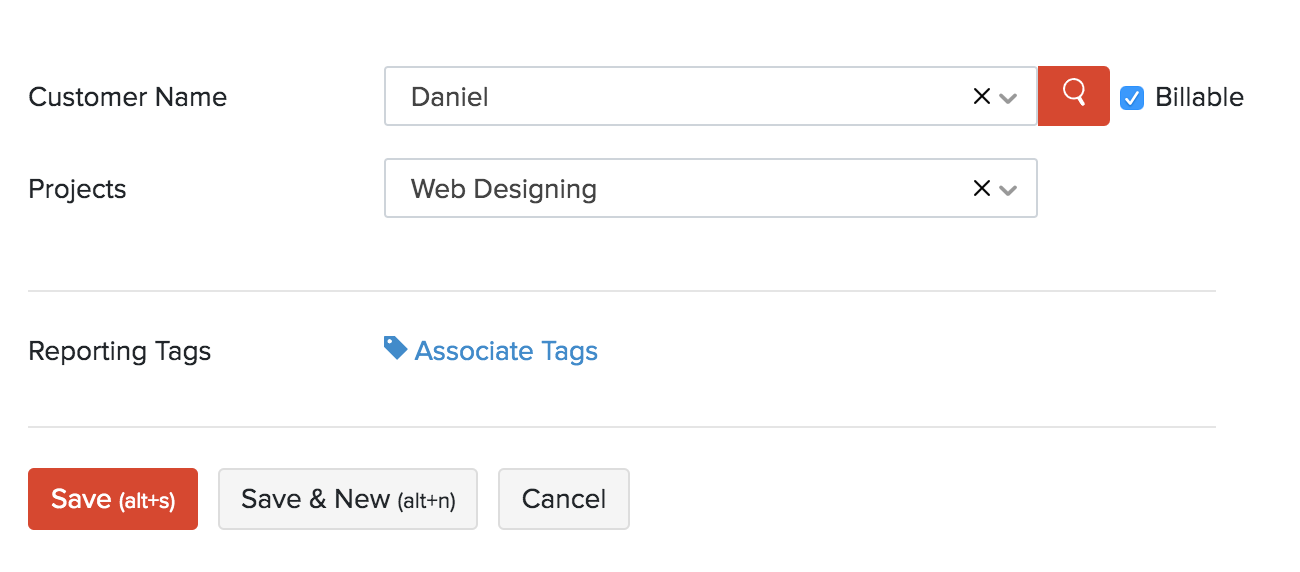Click the tag icon beside Associate Tags
Screen dimensions: 1300x572
point(395,348)
